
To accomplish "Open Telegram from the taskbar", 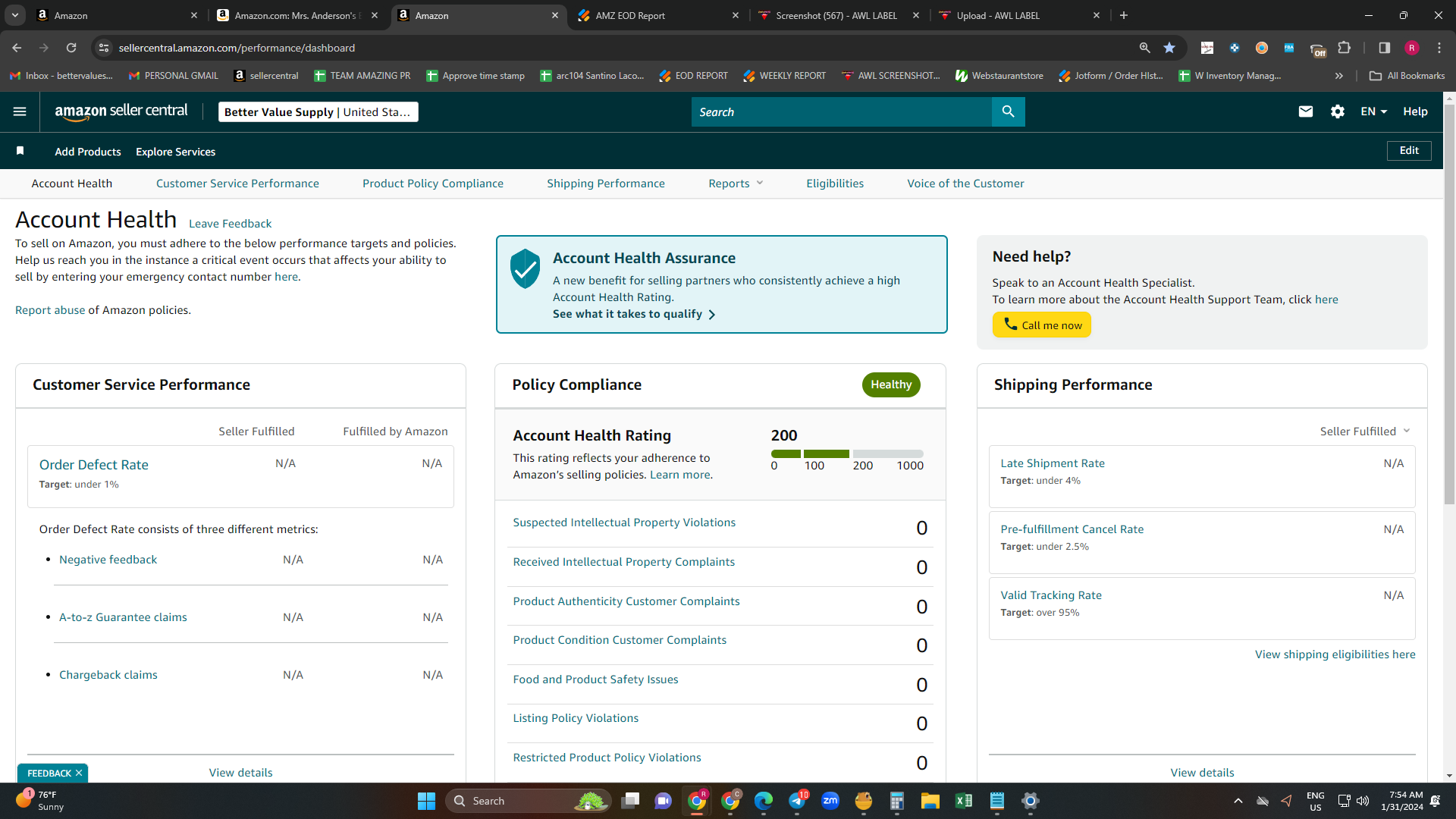I will [797, 801].
